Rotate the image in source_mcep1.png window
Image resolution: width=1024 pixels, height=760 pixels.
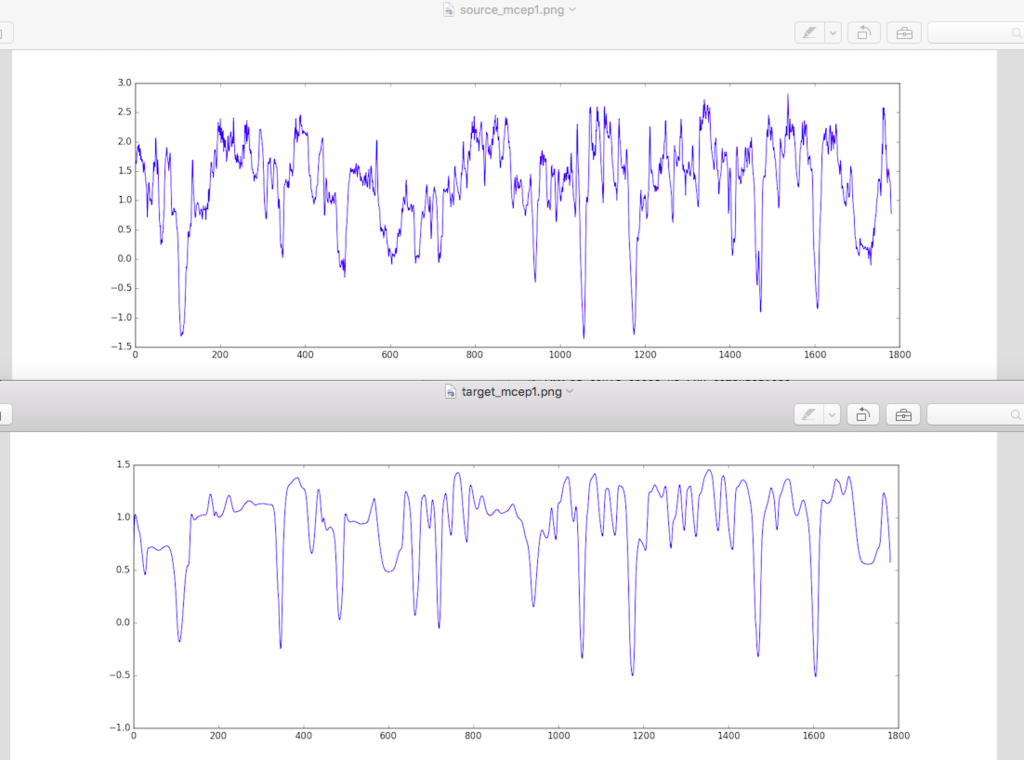[x=863, y=33]
